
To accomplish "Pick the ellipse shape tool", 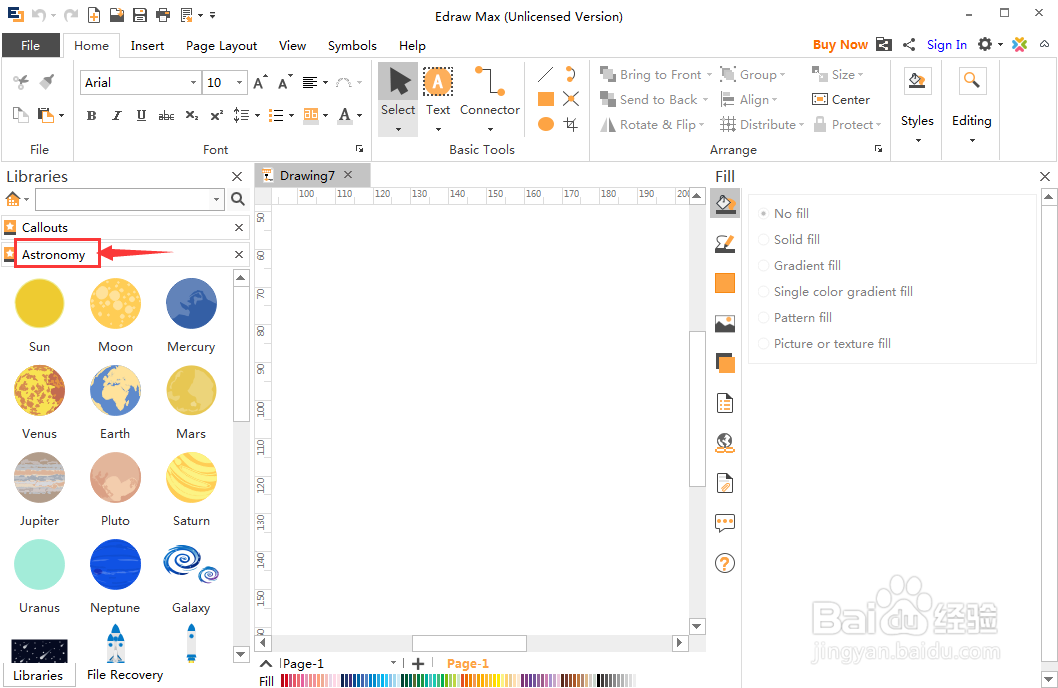I will coord(546,124).
